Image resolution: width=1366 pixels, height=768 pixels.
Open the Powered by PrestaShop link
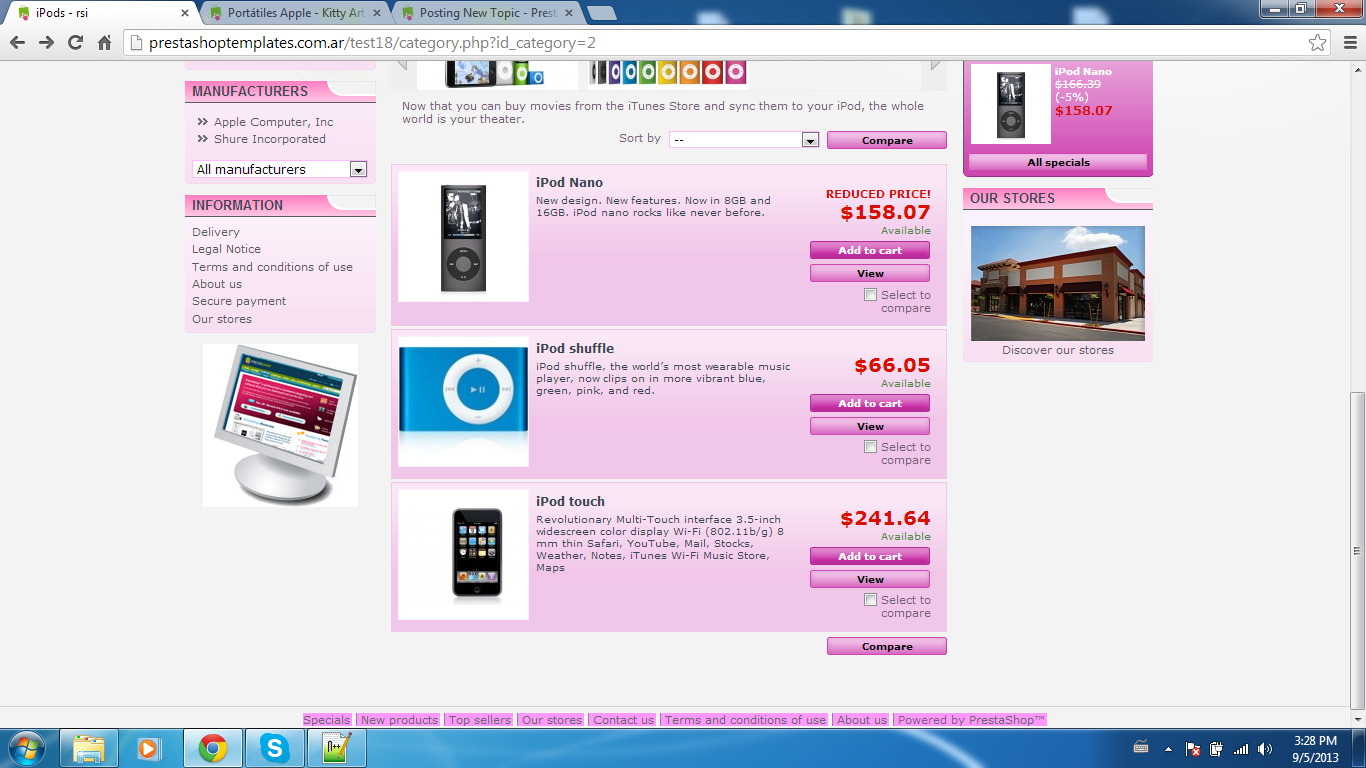click(x=972, y=720)
